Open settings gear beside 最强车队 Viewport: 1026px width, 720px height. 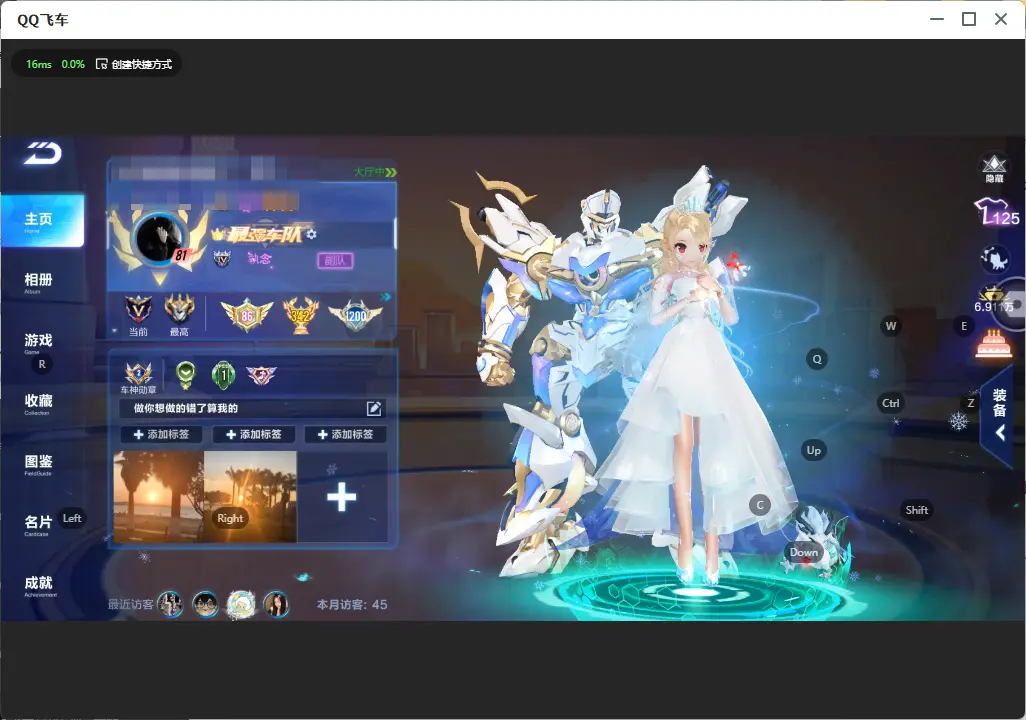point(311,234)
